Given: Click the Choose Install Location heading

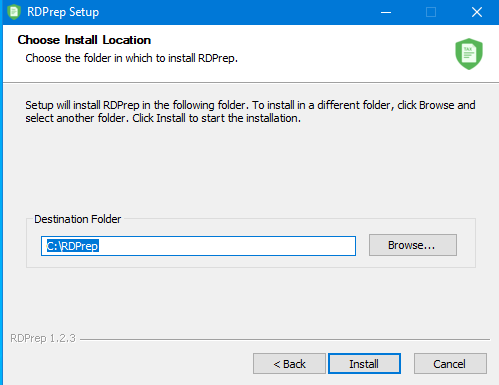Looking at the screenshot, I should pyautogui.click(x=84, y=40).
